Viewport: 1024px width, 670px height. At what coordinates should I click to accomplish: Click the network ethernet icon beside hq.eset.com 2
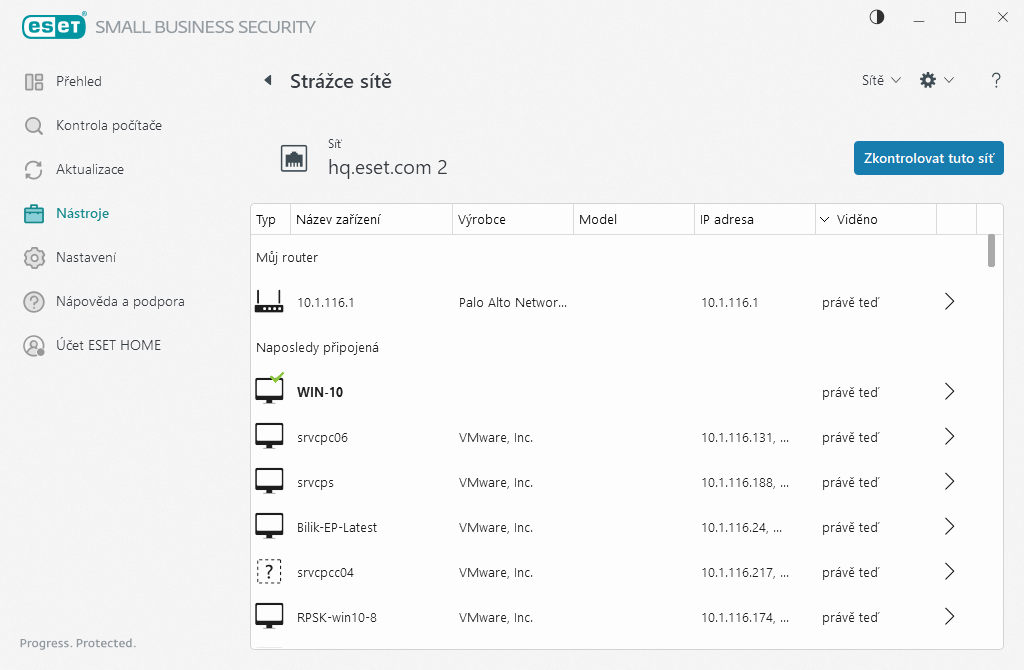coord(294,158)
